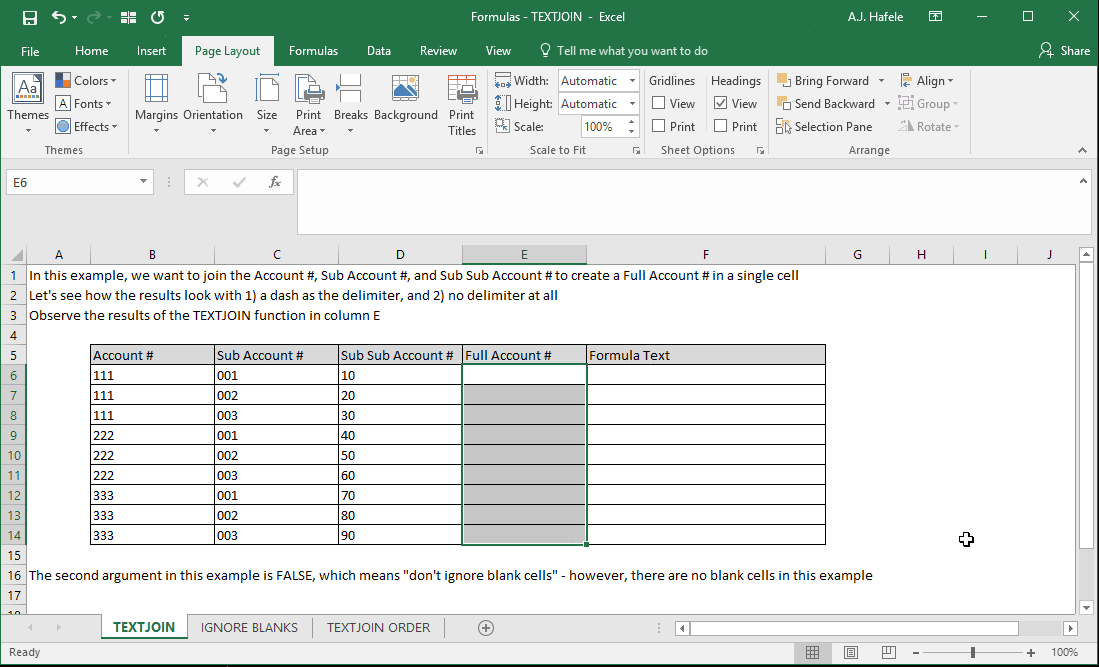This screenshot has width=1099, height=667.
Task: Toggle Gridlines View checkbox
Action: click(658, 104)
